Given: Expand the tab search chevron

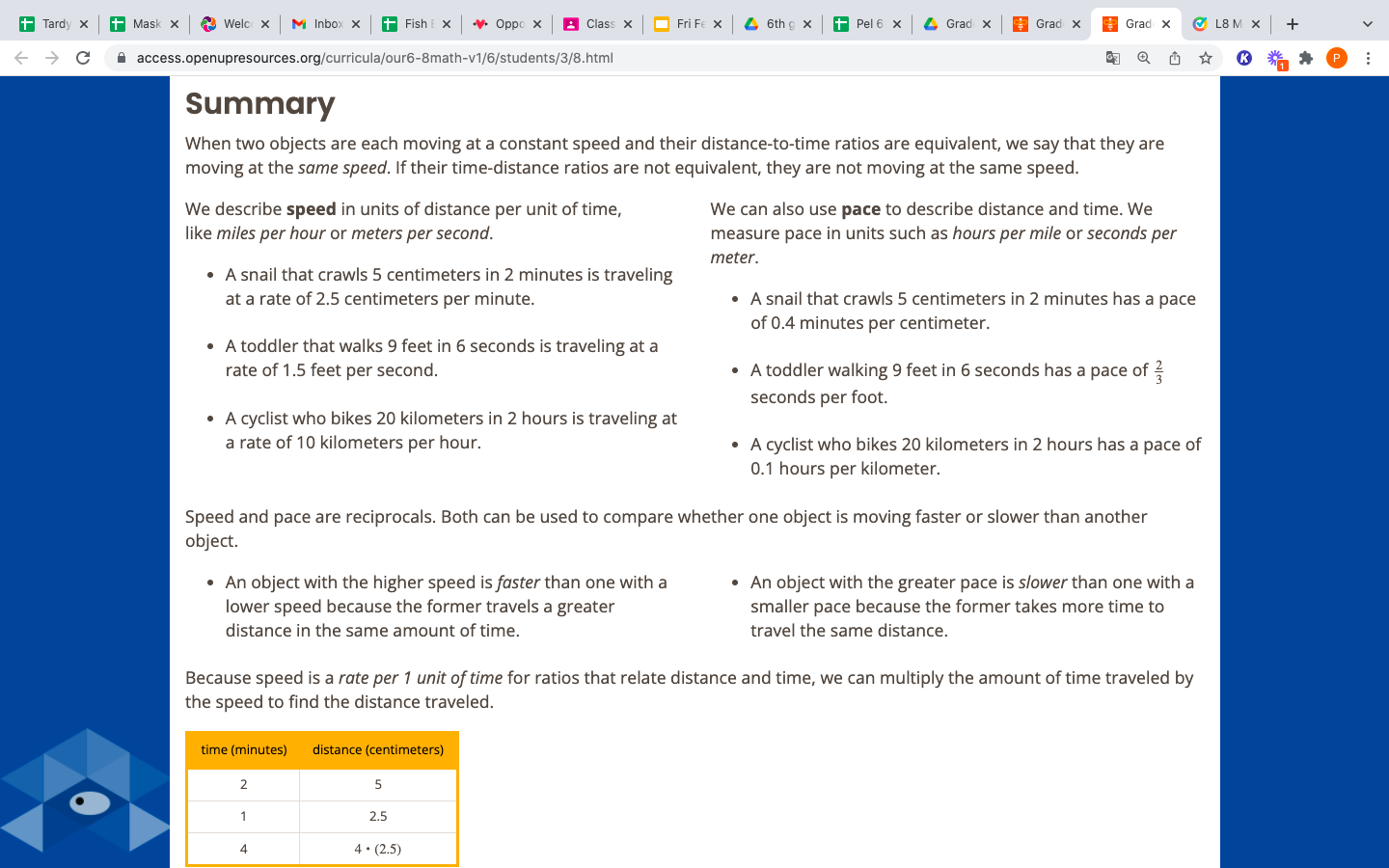Looking at the screenshot, I should (x=1367, y=24).
